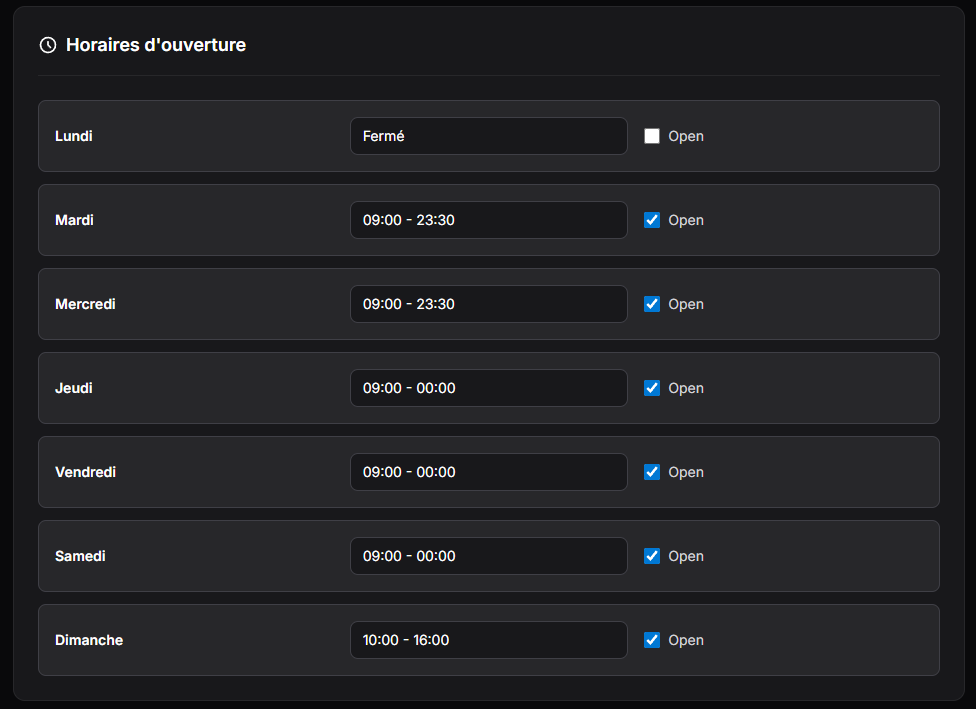Toggle the Samedi Open checkbox
The image size is (976, 709).
point(652,556)
